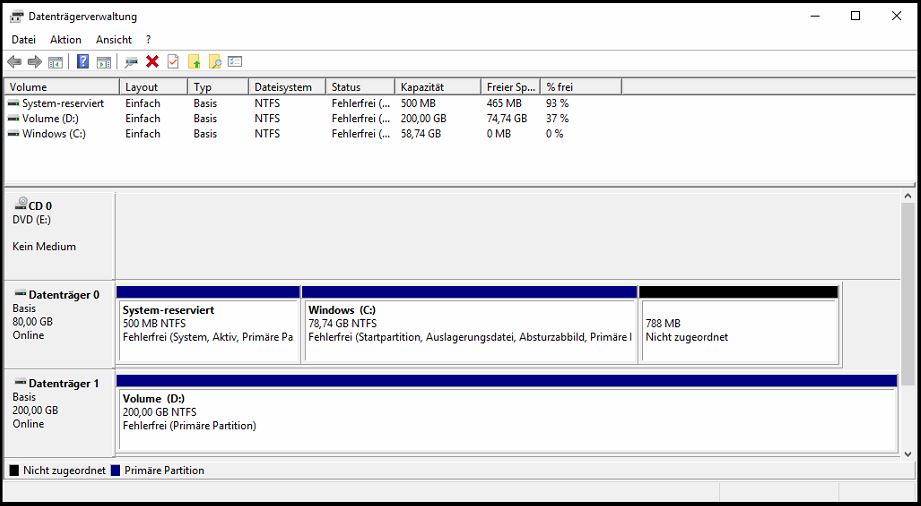The image size is (921, 506).
Task: Click the forward arrow toolbar icon
Action: [x=35, y=62]
